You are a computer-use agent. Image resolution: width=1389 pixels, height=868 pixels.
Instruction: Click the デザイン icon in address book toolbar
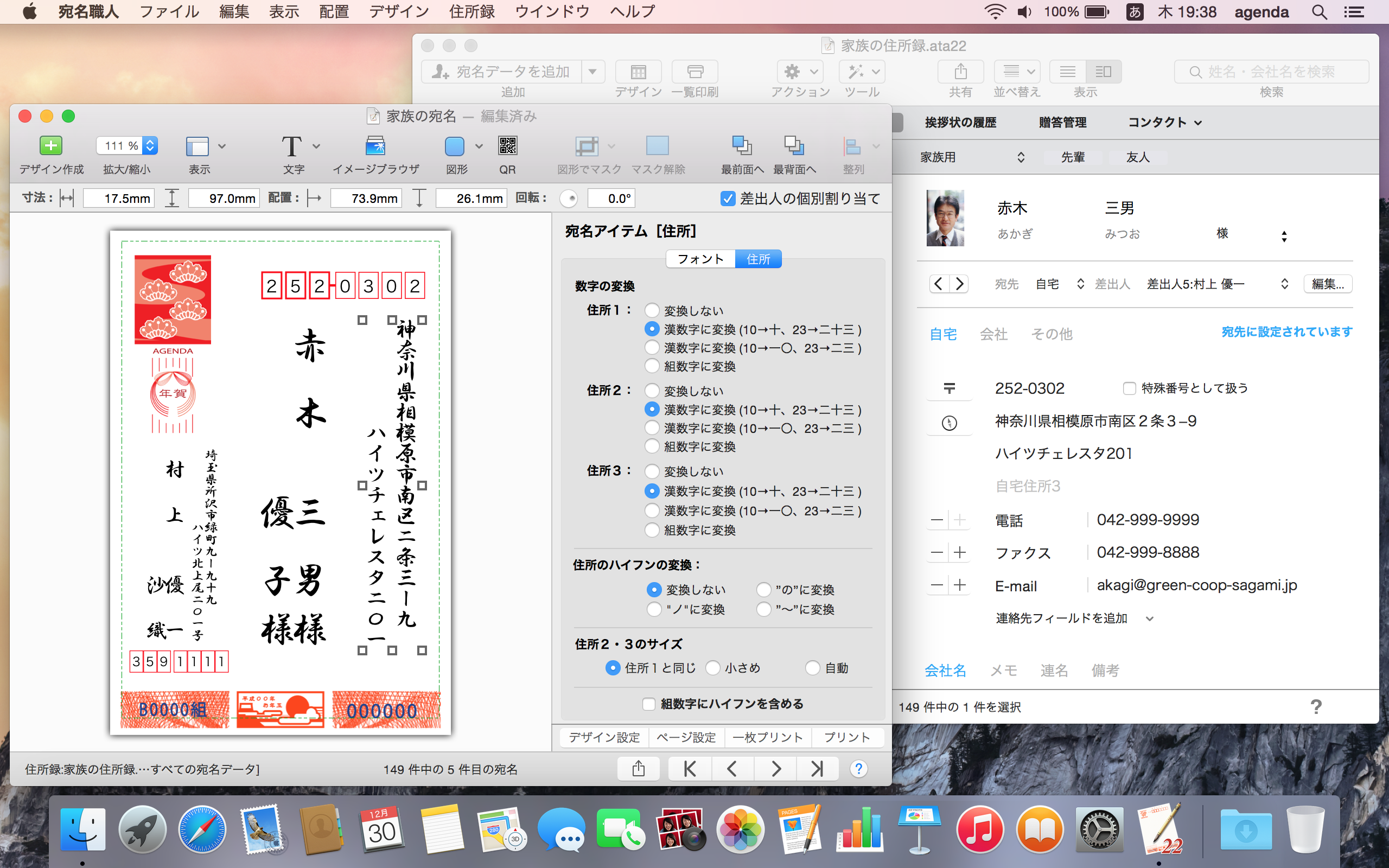tap(638, 72)
